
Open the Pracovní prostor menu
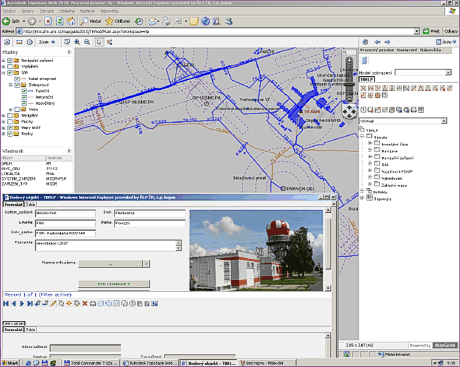tap(377, 50)
